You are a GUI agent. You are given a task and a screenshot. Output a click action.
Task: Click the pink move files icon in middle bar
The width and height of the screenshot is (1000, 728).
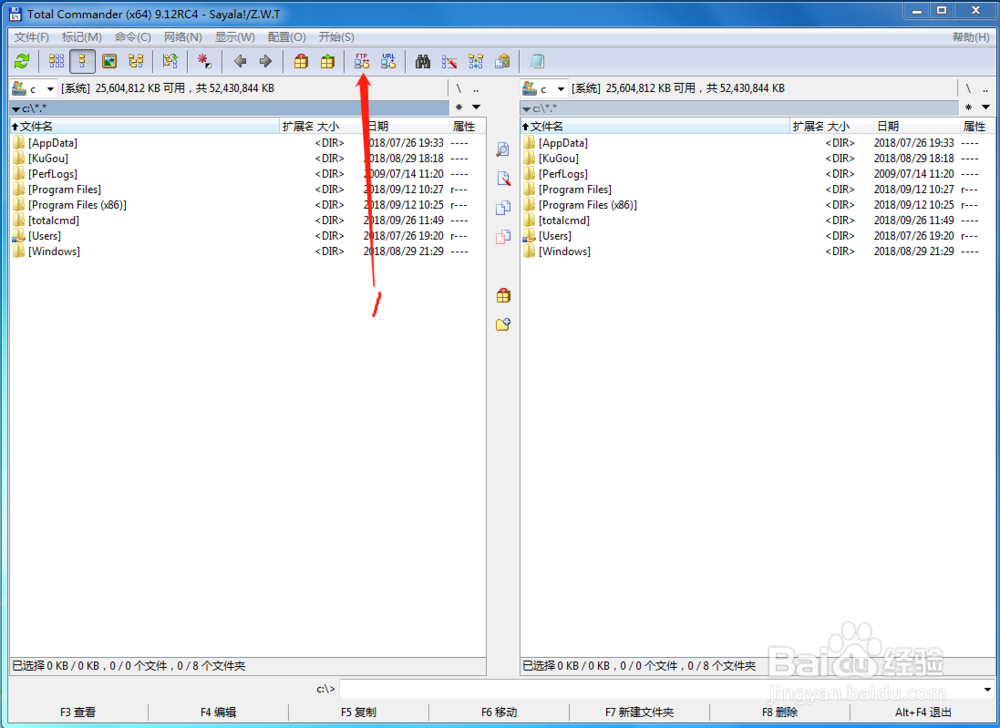503,237
